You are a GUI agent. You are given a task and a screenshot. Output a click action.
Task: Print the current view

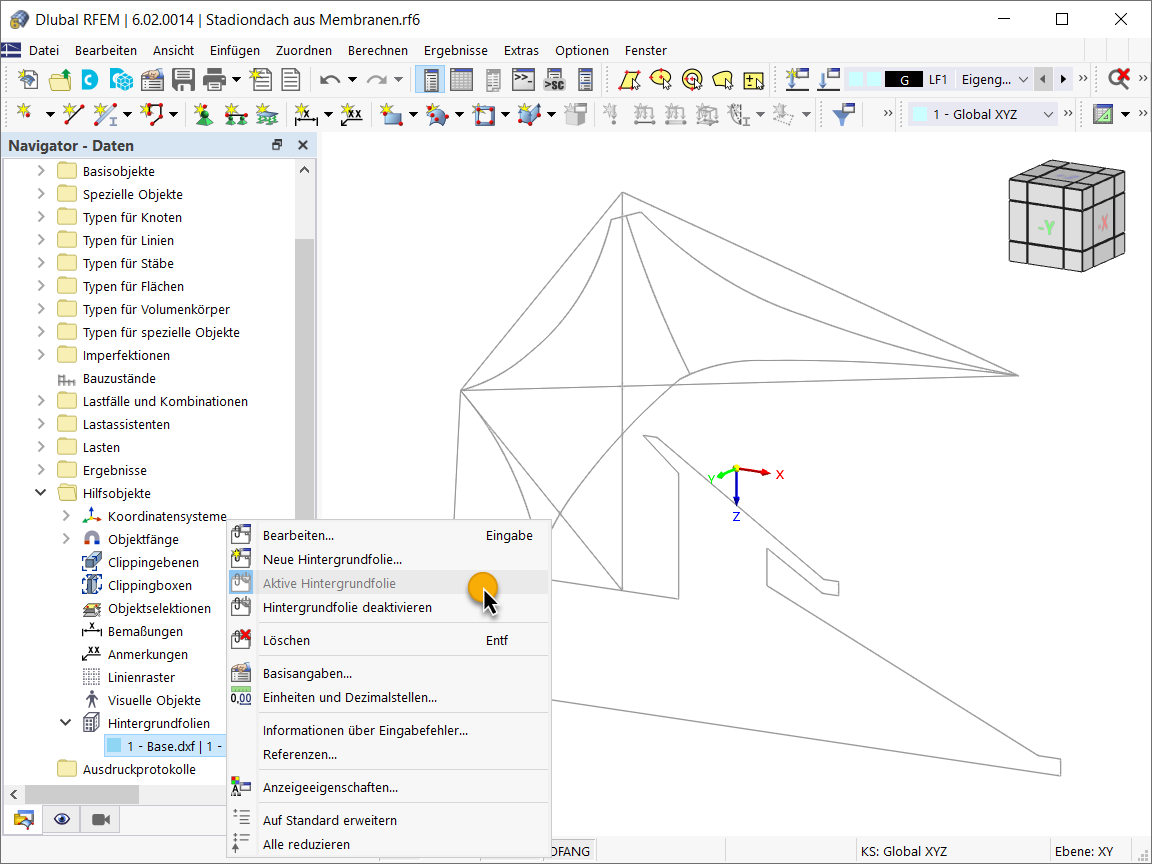211,78
